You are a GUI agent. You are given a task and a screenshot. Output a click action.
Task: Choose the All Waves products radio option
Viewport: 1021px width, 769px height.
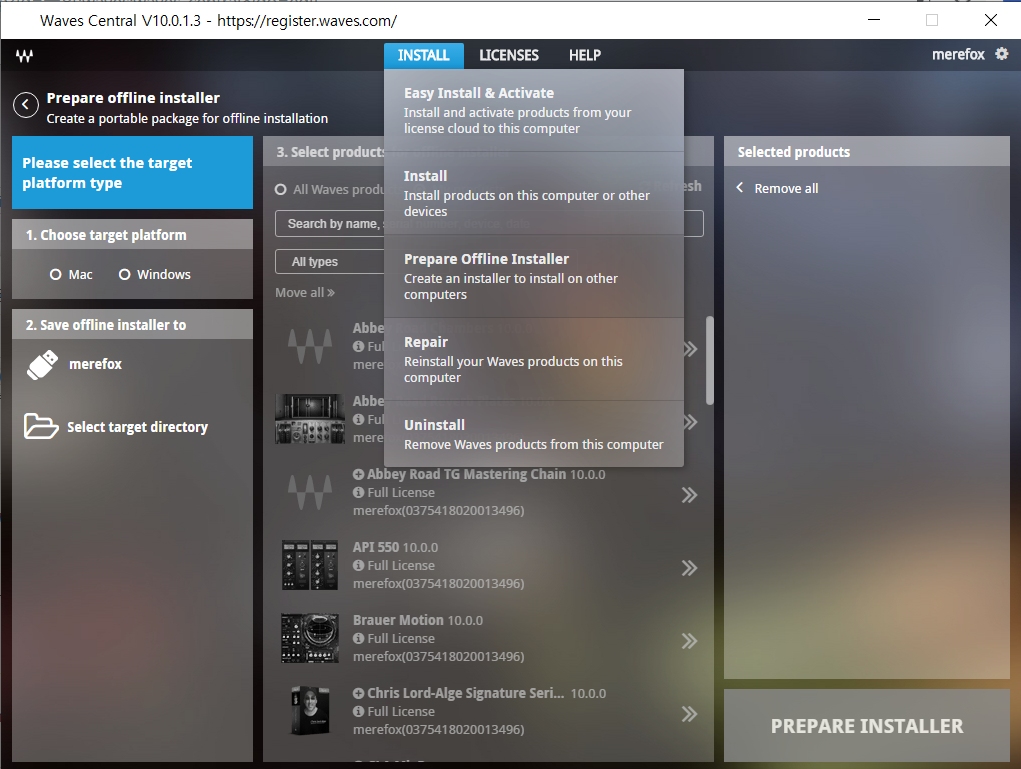click(282, 190)
